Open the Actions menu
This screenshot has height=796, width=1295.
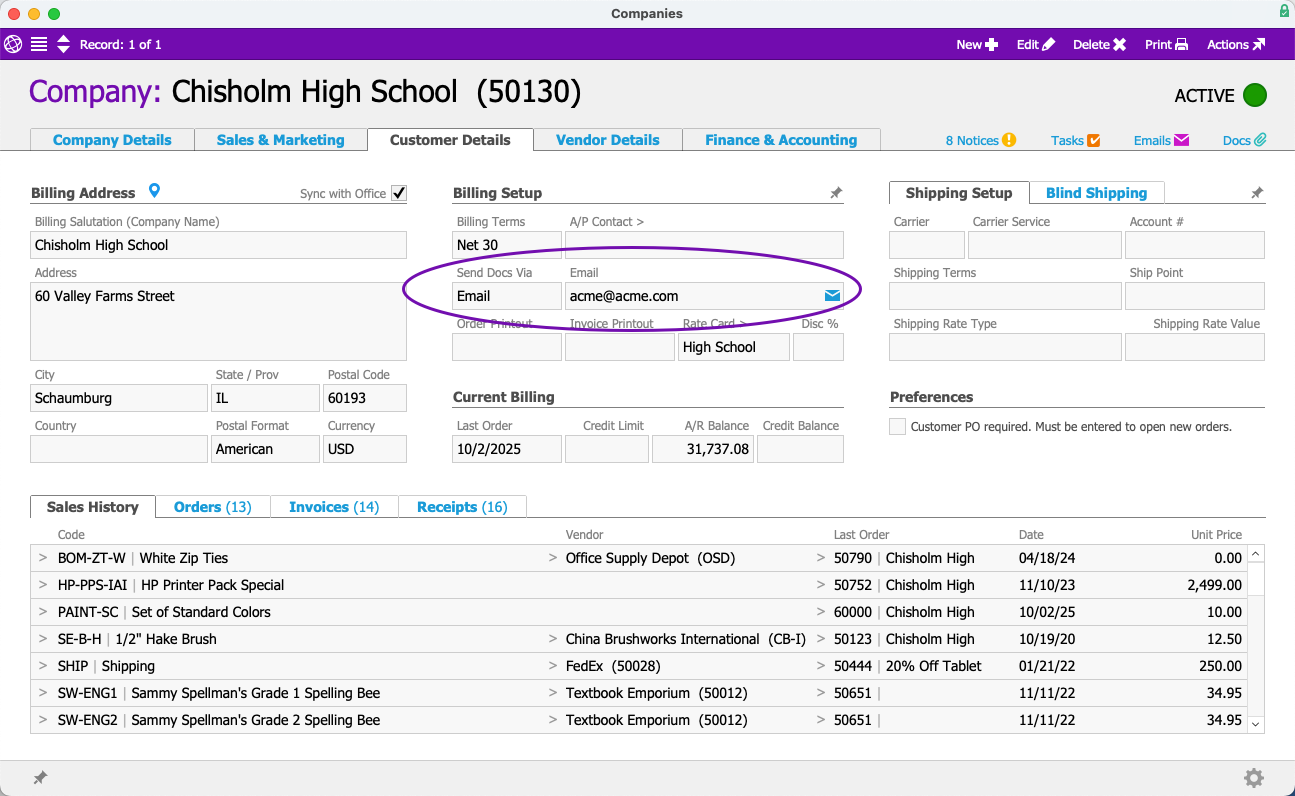(x=1236, y=44)
